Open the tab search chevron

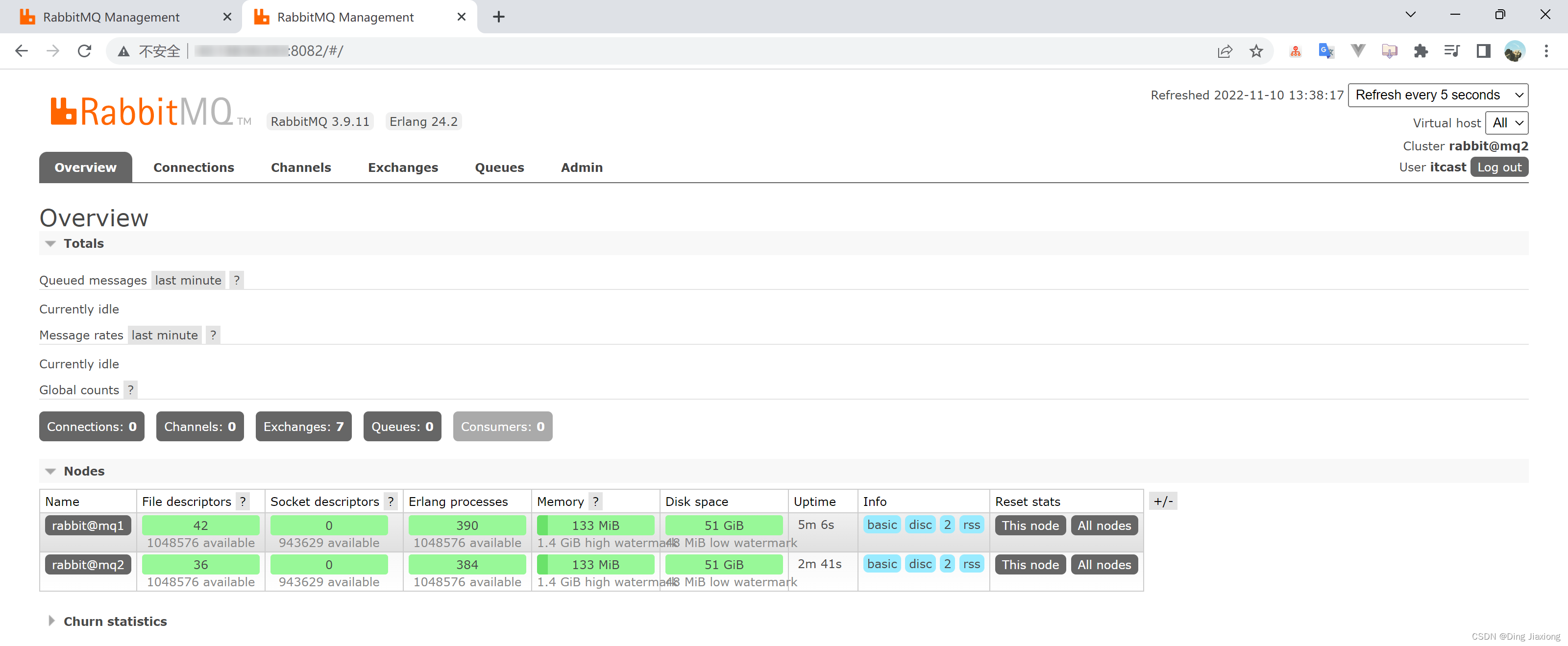1410,15
